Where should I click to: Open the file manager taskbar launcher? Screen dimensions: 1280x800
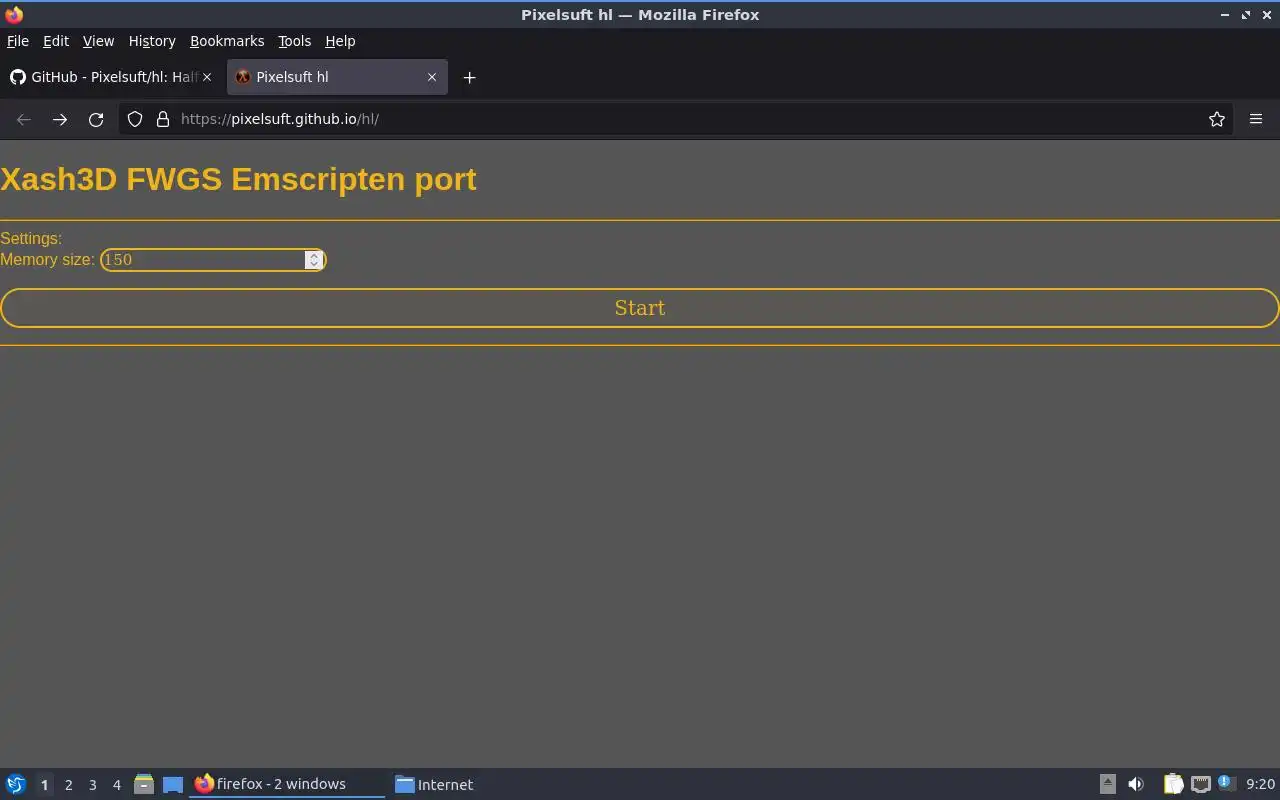pyautogui.click(x=144, y=784)
